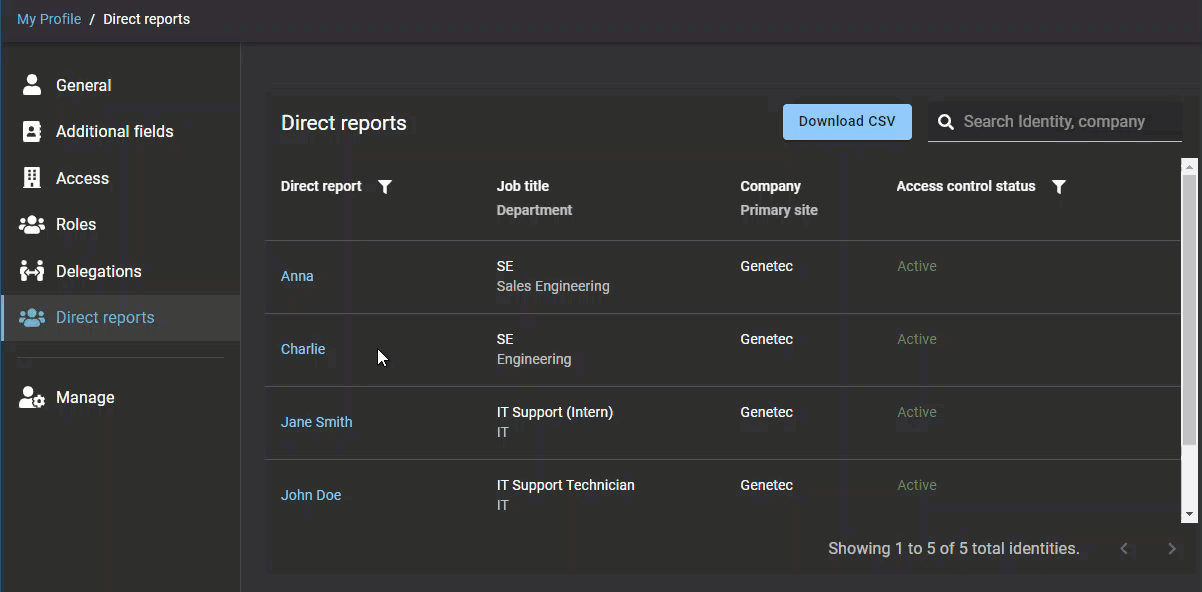Click Genetec in Anna's row
Viewport: 1202px width, 592px height.
point(766,266)
